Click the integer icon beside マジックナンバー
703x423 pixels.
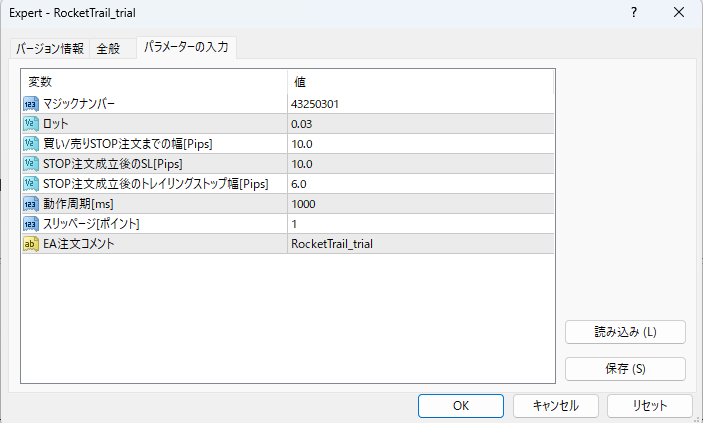(x=30, y=103)
